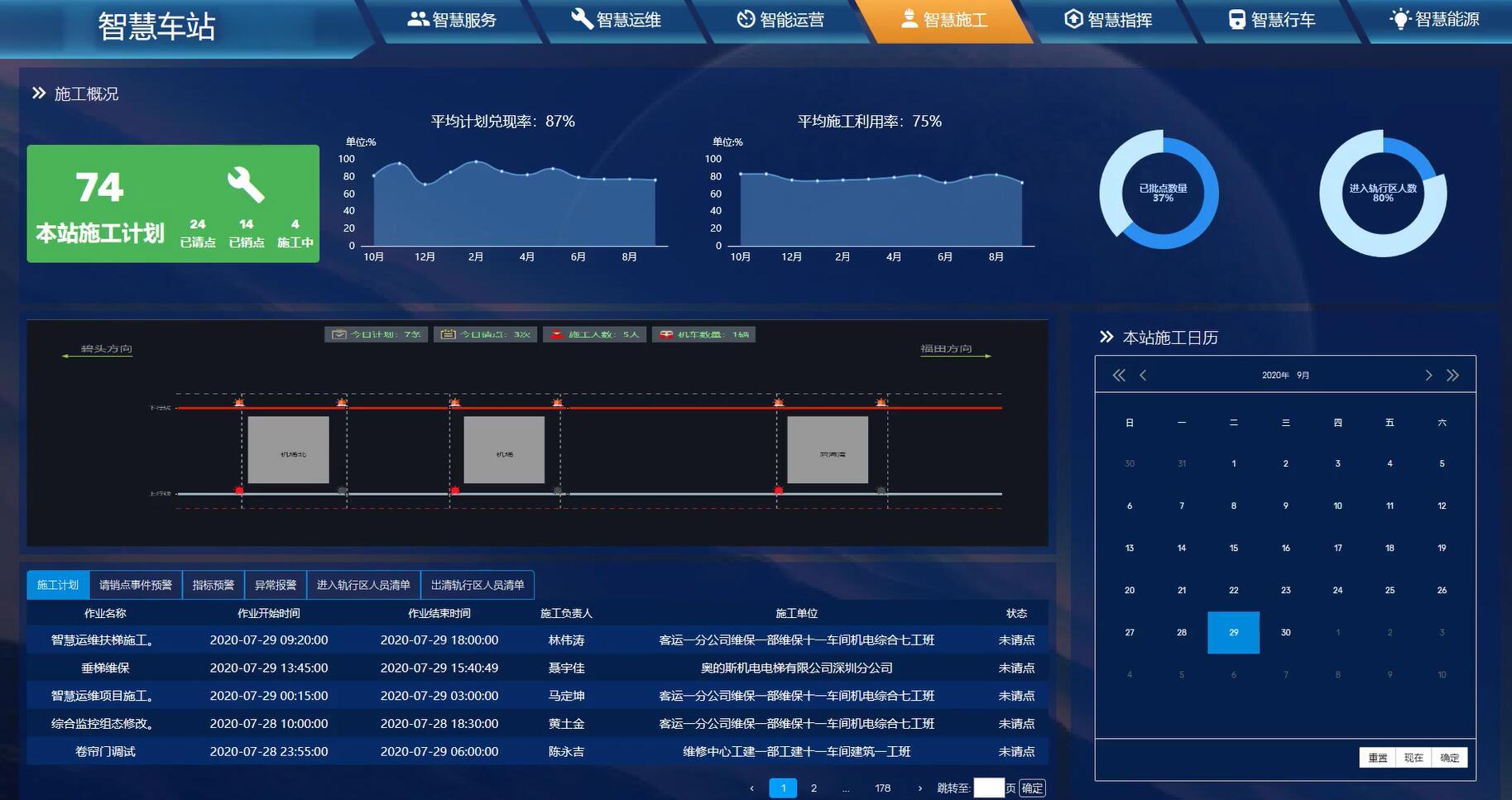Viewport: 1512px width, 800px height.
Task: Click the 施工人数 worker icon badge
Action: coord(557,334)
